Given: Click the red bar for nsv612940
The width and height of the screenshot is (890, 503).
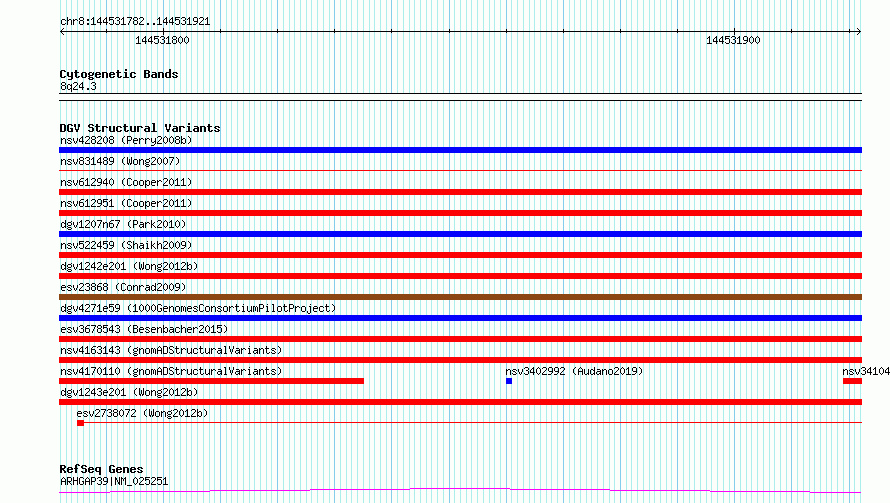Looking at the screenshot, I should click(460, 192).
